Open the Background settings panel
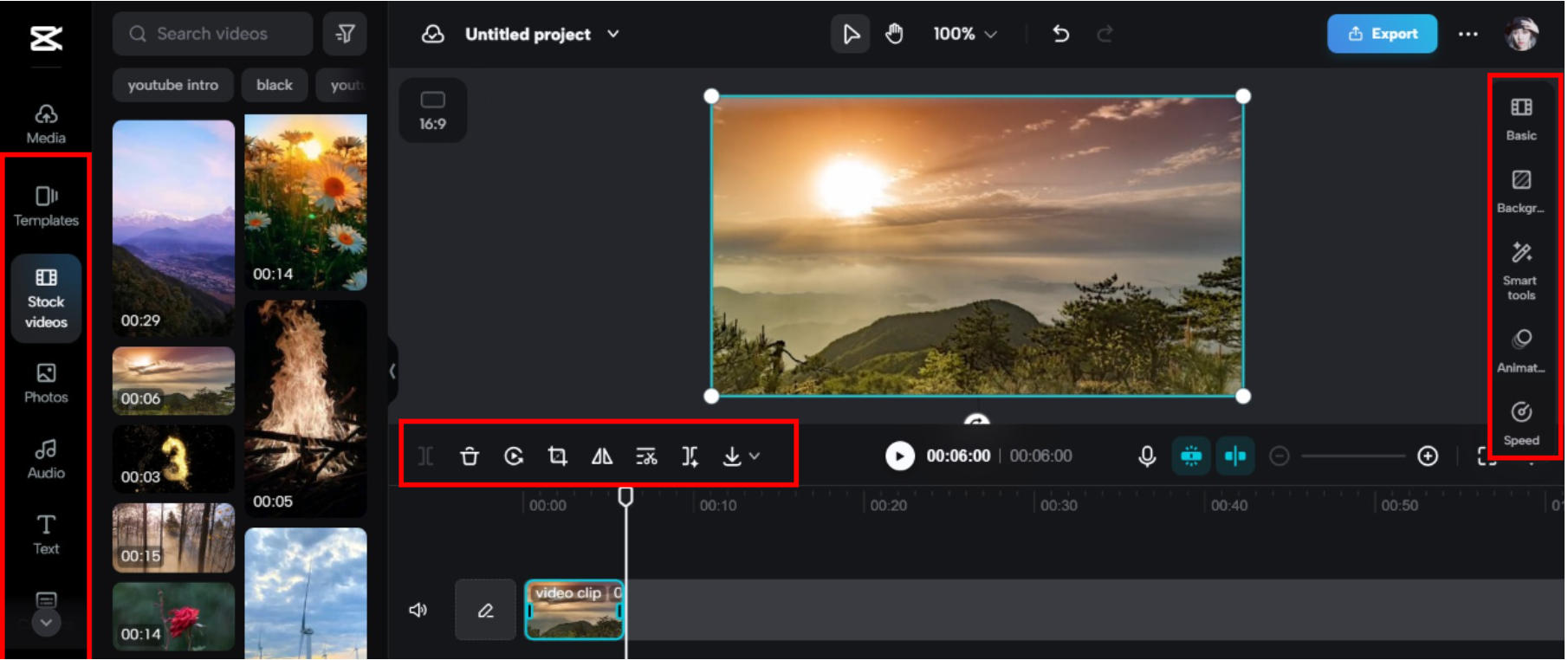The height and width of the screenshot is (660, 1568). 1521,191
